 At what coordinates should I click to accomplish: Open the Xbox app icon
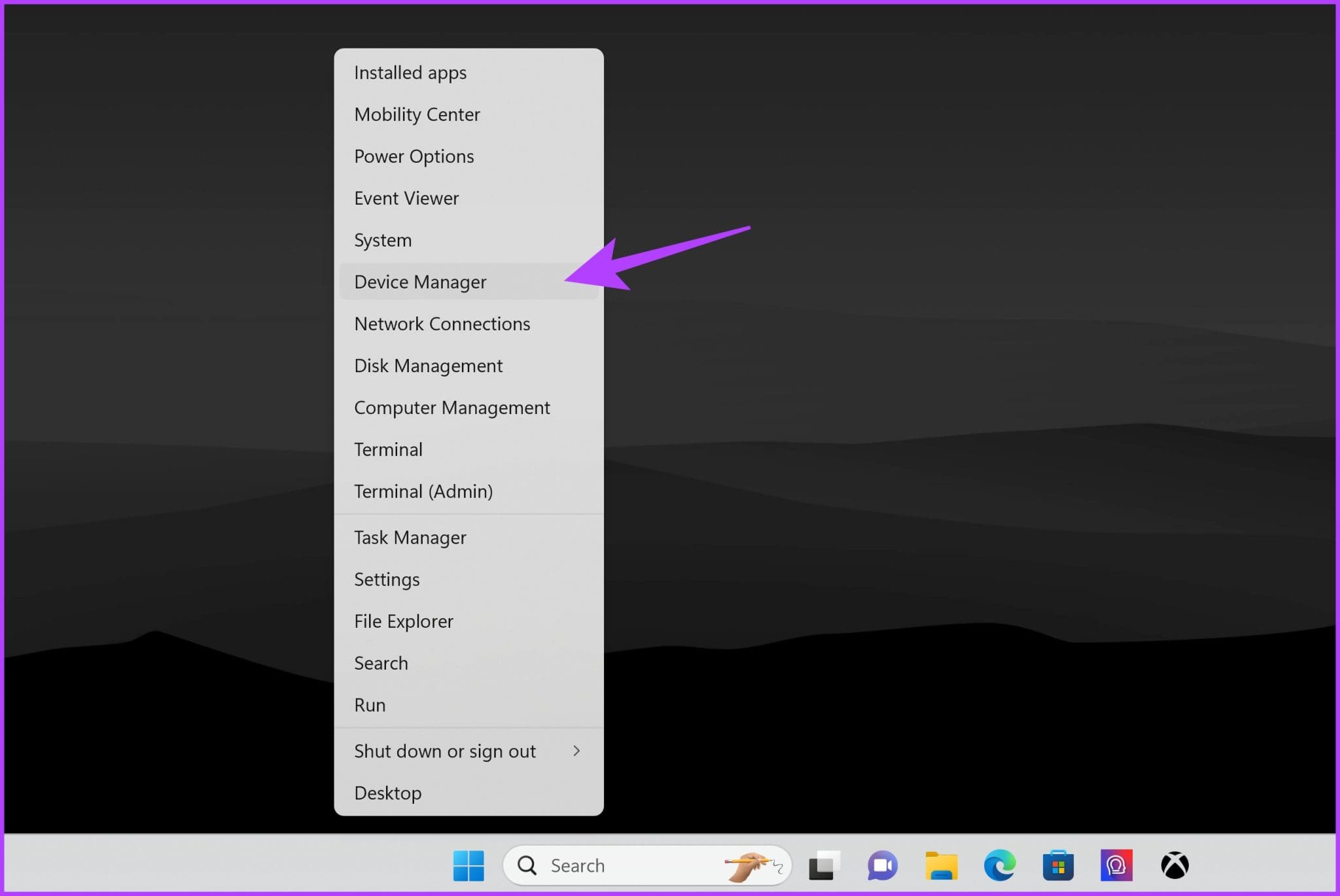1174,865
